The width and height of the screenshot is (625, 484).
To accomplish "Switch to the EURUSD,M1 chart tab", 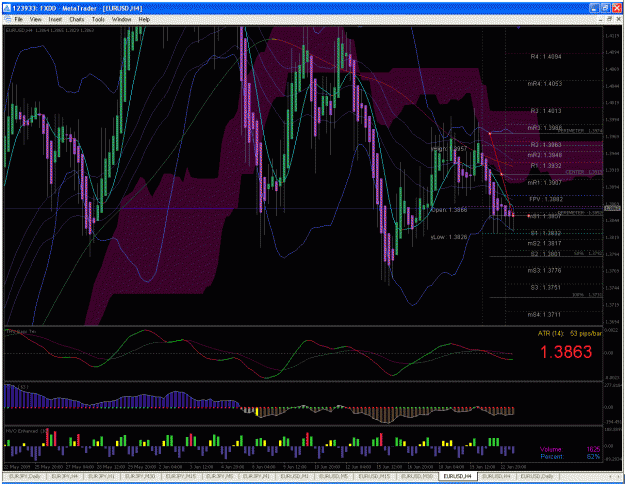I will click(294, 476).
